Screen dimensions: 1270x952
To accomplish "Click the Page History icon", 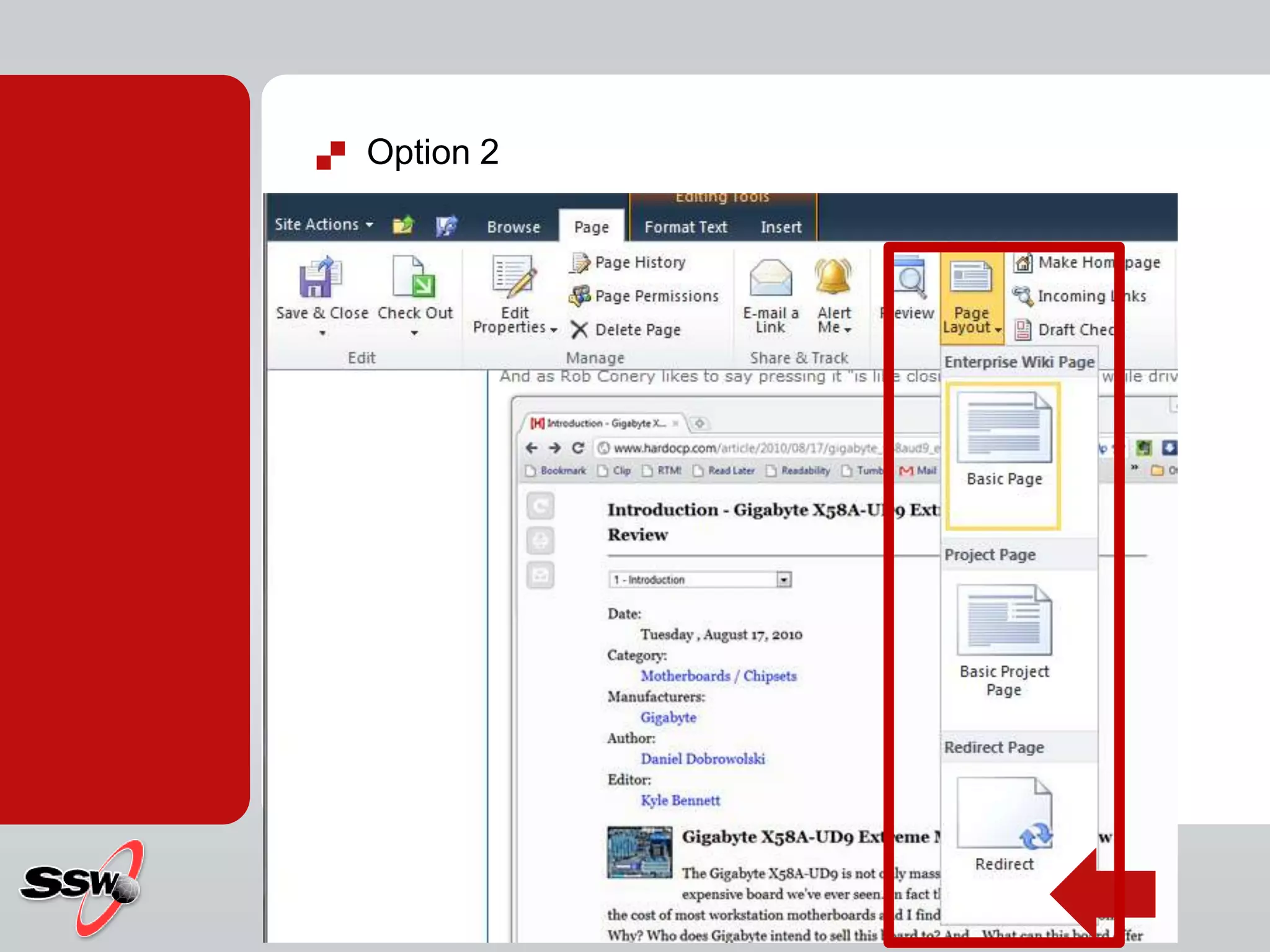I will [x=580, y=263].
